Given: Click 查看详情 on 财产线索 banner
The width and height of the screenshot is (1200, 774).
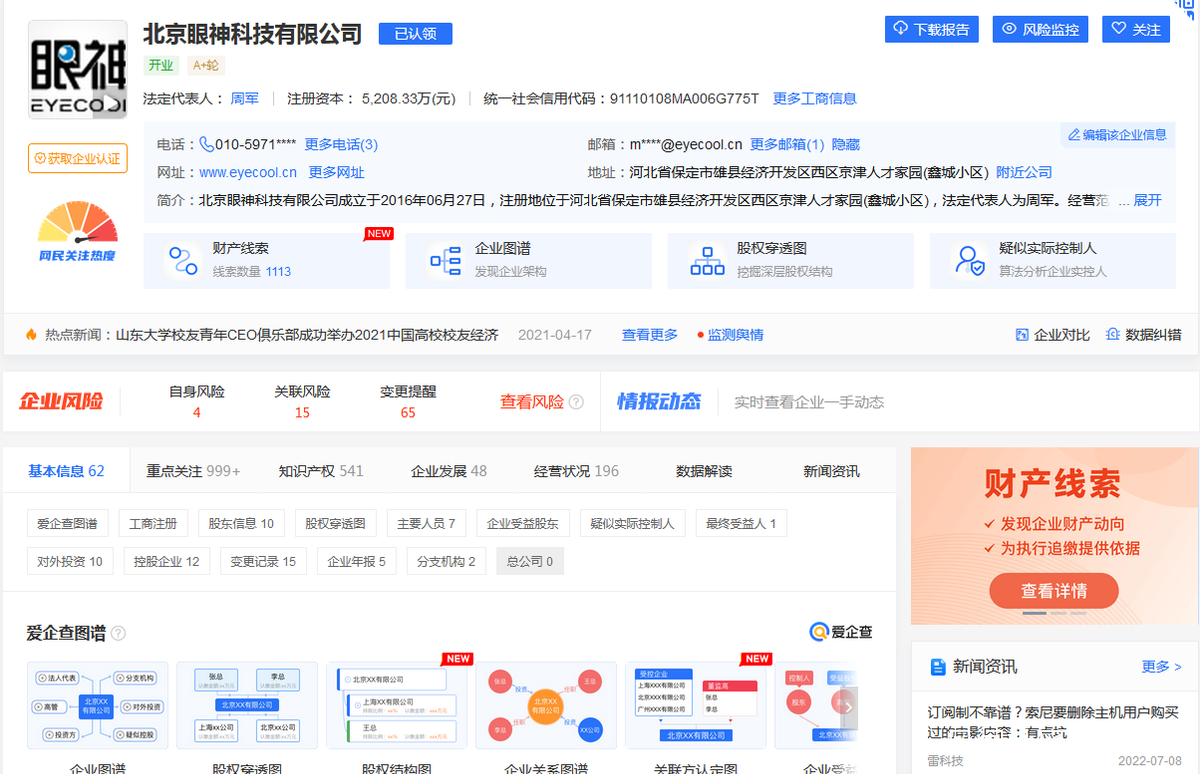Looking at the screenshot, I should [1054, 591].
